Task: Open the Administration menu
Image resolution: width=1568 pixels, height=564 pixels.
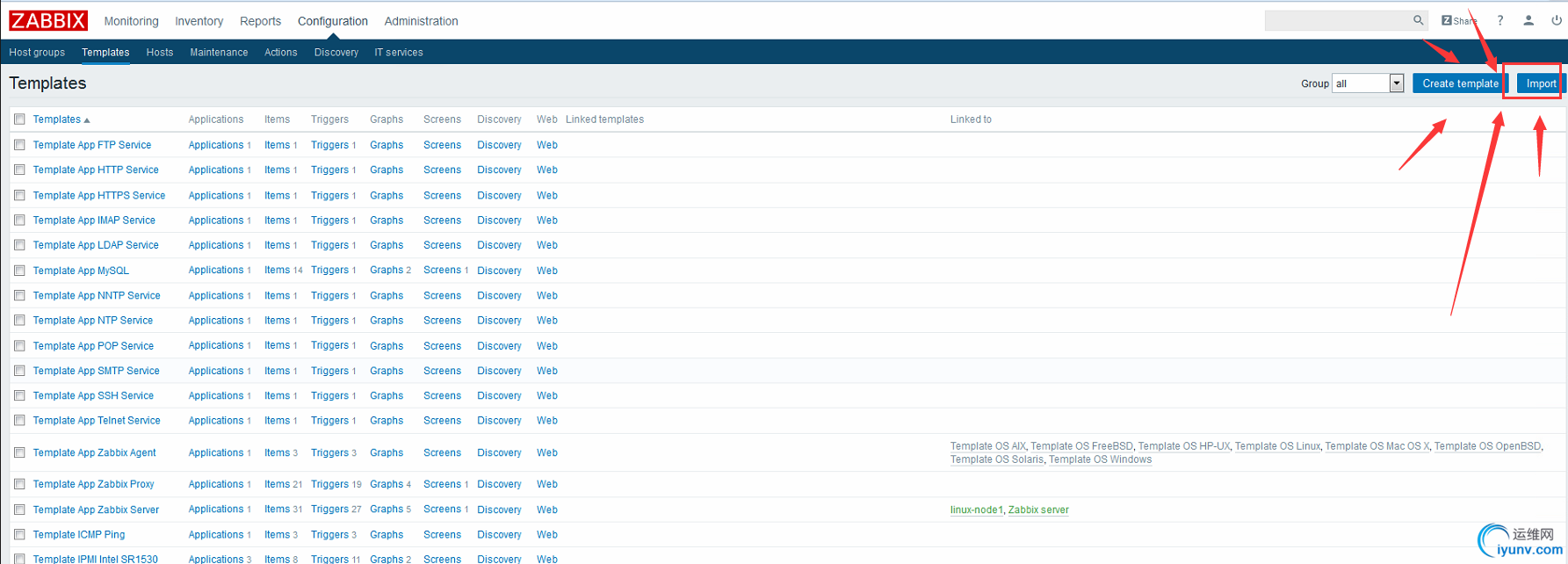Action: (421, 21)
